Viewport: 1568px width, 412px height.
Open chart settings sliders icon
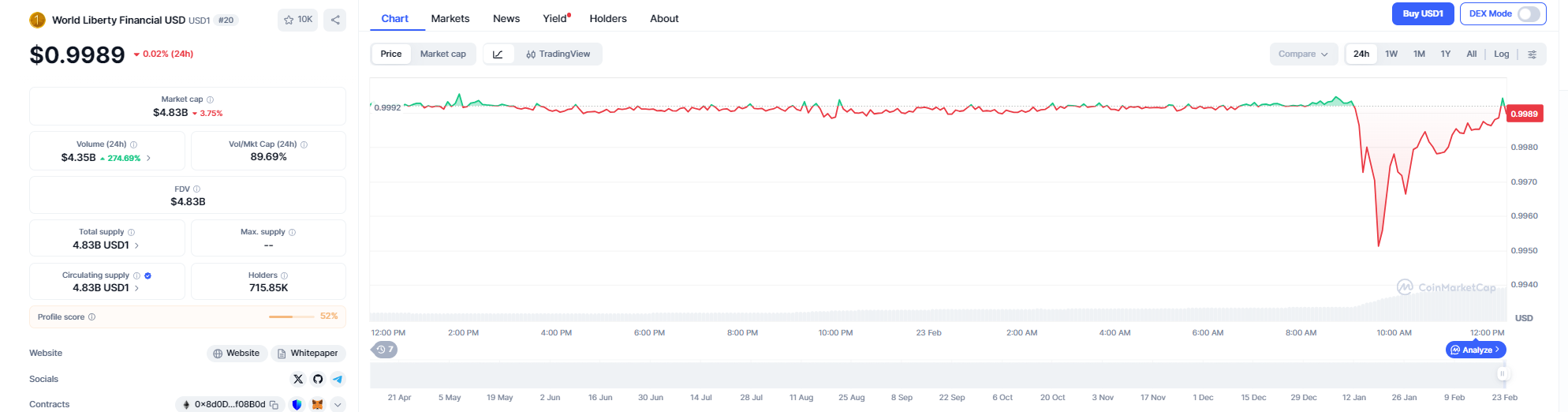1532,54
